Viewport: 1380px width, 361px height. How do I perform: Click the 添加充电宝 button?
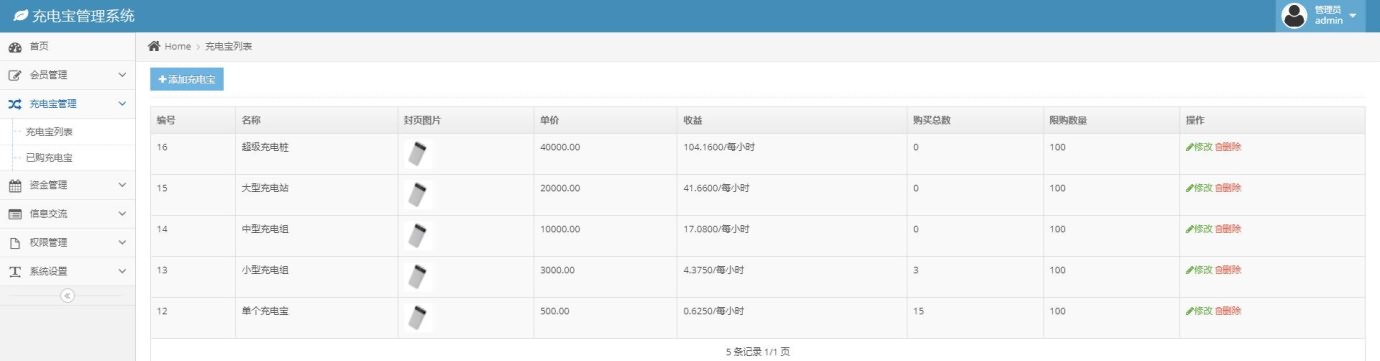187,79
